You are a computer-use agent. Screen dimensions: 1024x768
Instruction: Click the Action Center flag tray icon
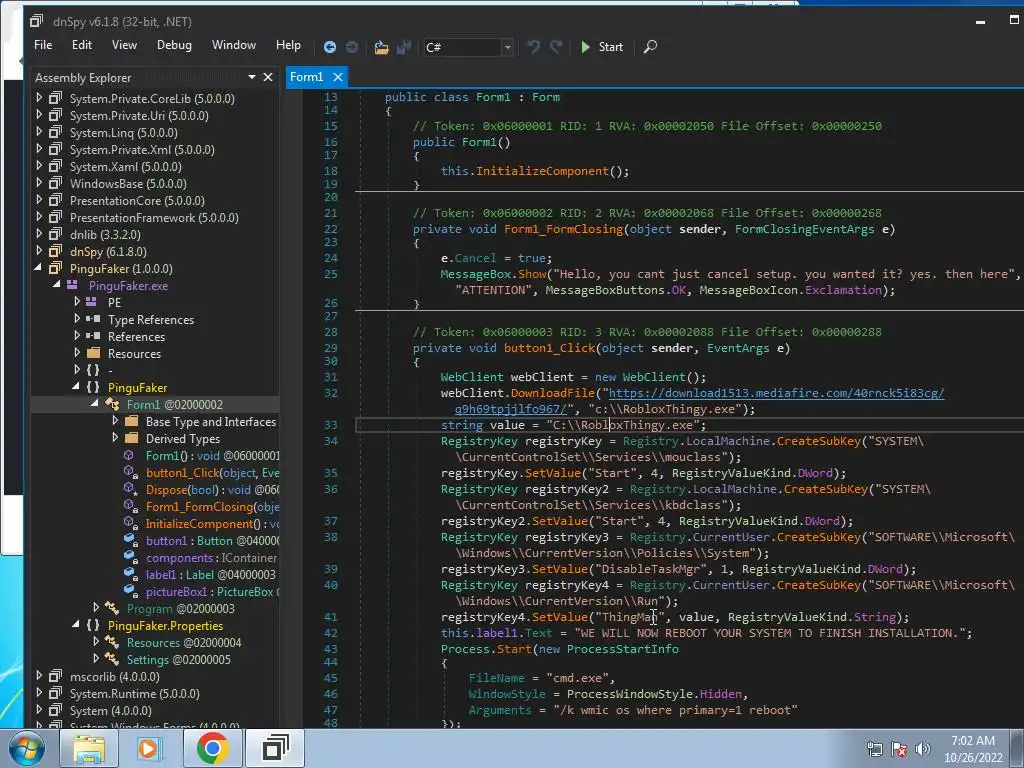coord(899,749)
